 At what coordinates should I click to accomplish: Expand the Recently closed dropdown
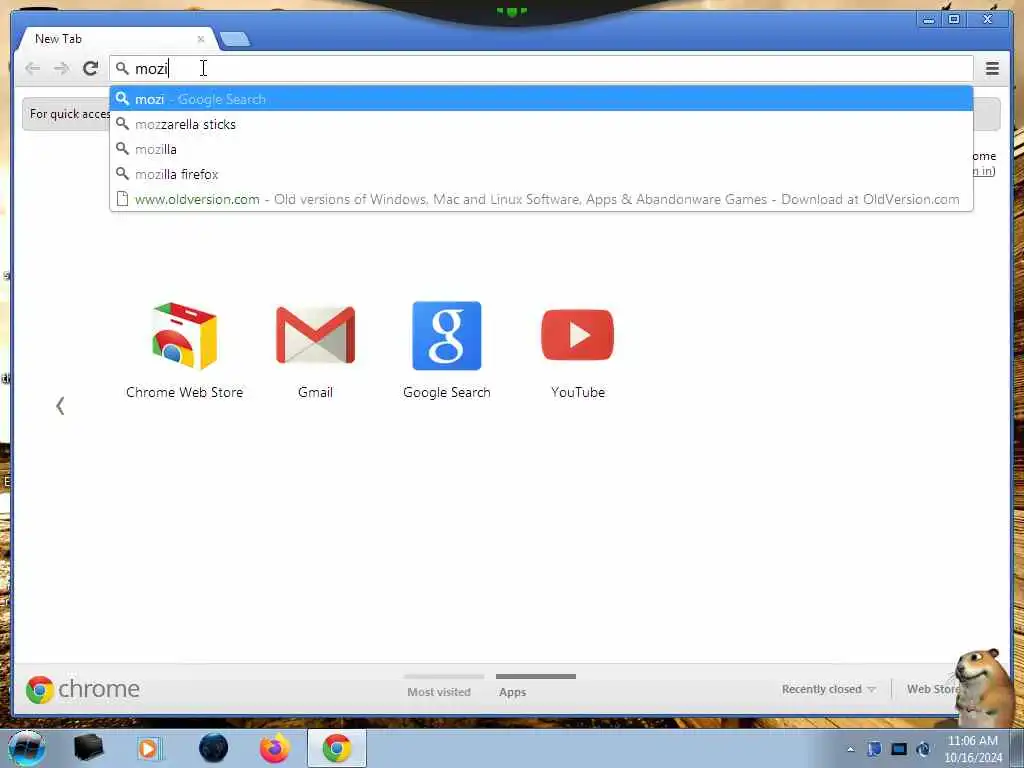pos(828,689)
